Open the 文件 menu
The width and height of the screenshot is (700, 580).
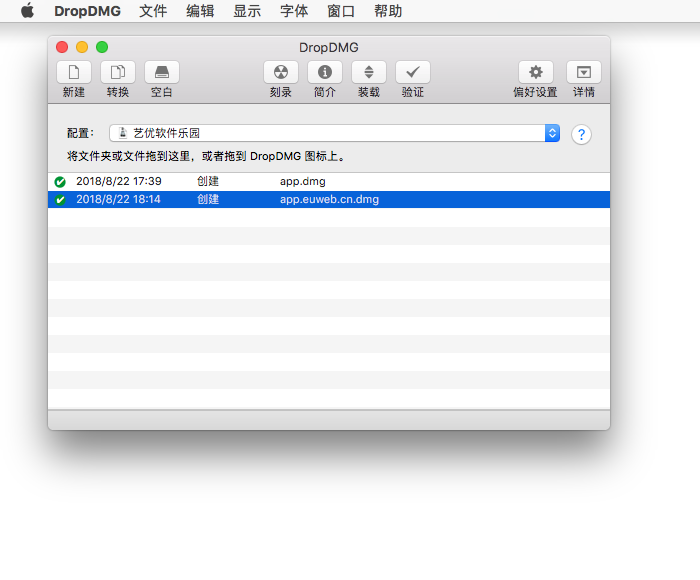tap(153, 11)
